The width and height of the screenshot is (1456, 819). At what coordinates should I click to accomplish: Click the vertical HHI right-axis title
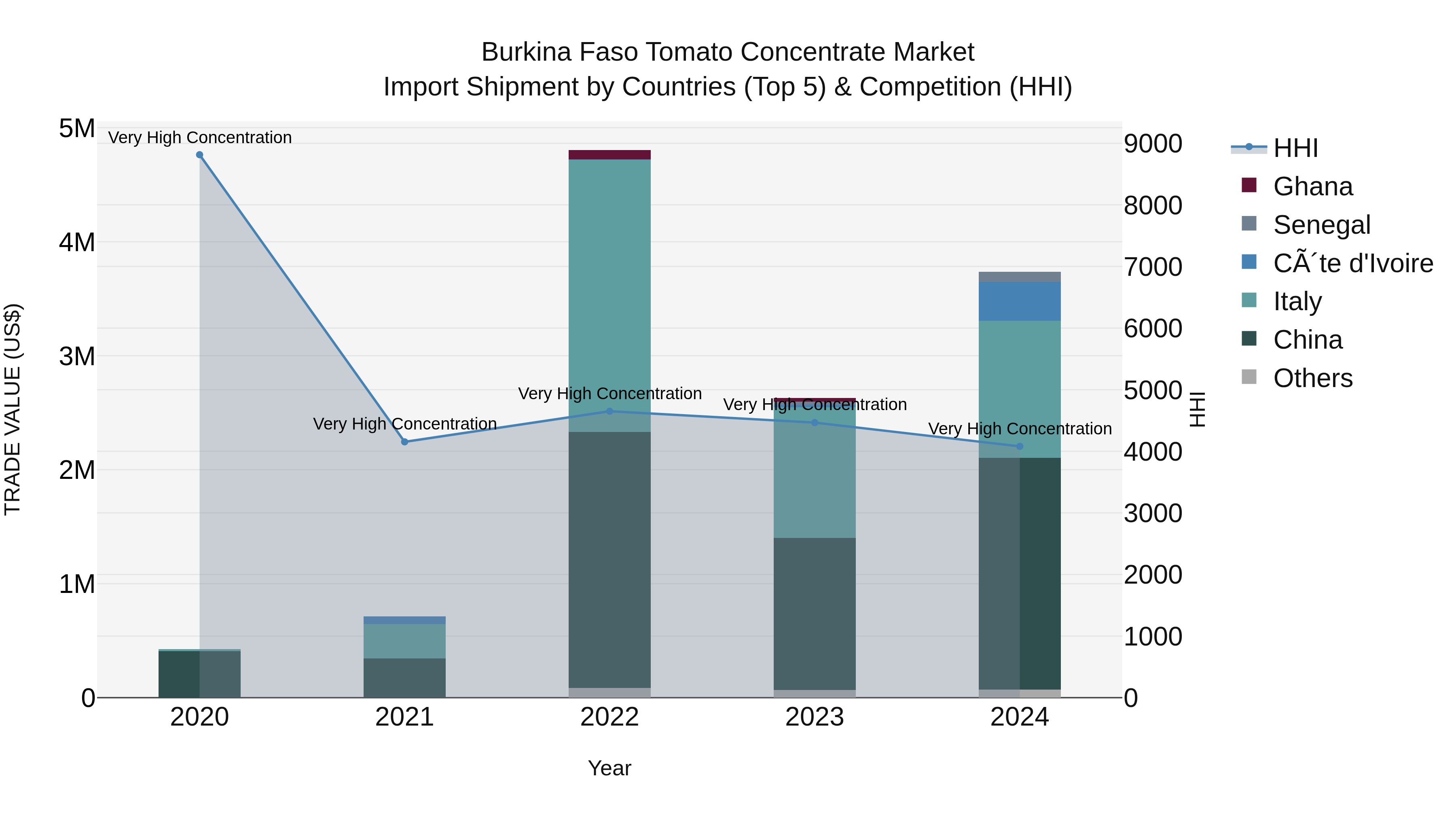tap(1197, 409)
